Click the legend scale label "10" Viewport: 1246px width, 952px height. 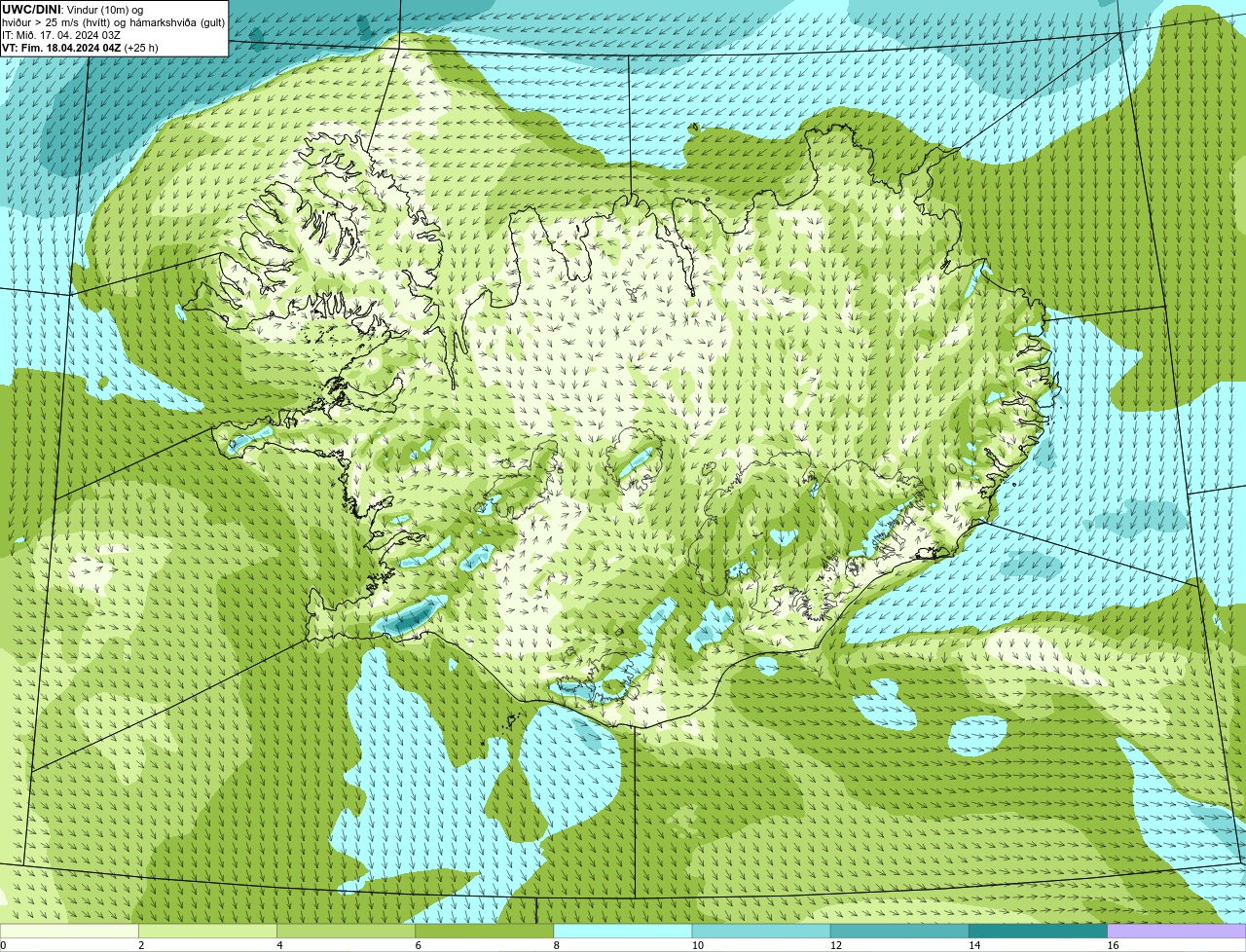[698, 945]
